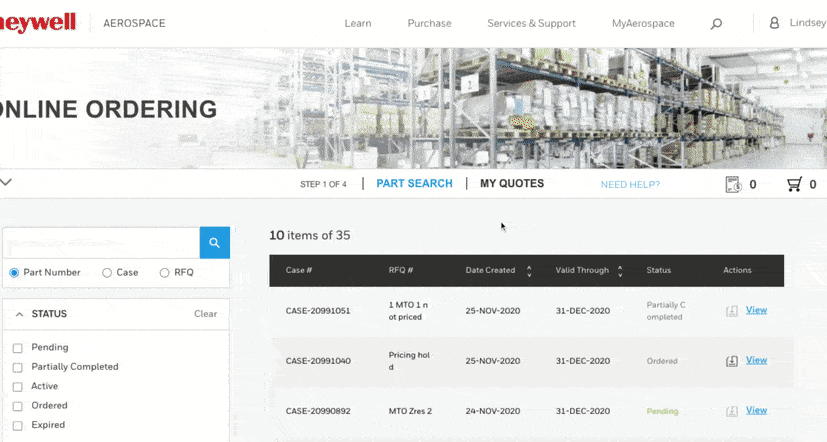Click the Case # column header
This screenshot has width=827, height=442.
pos(299,270)
